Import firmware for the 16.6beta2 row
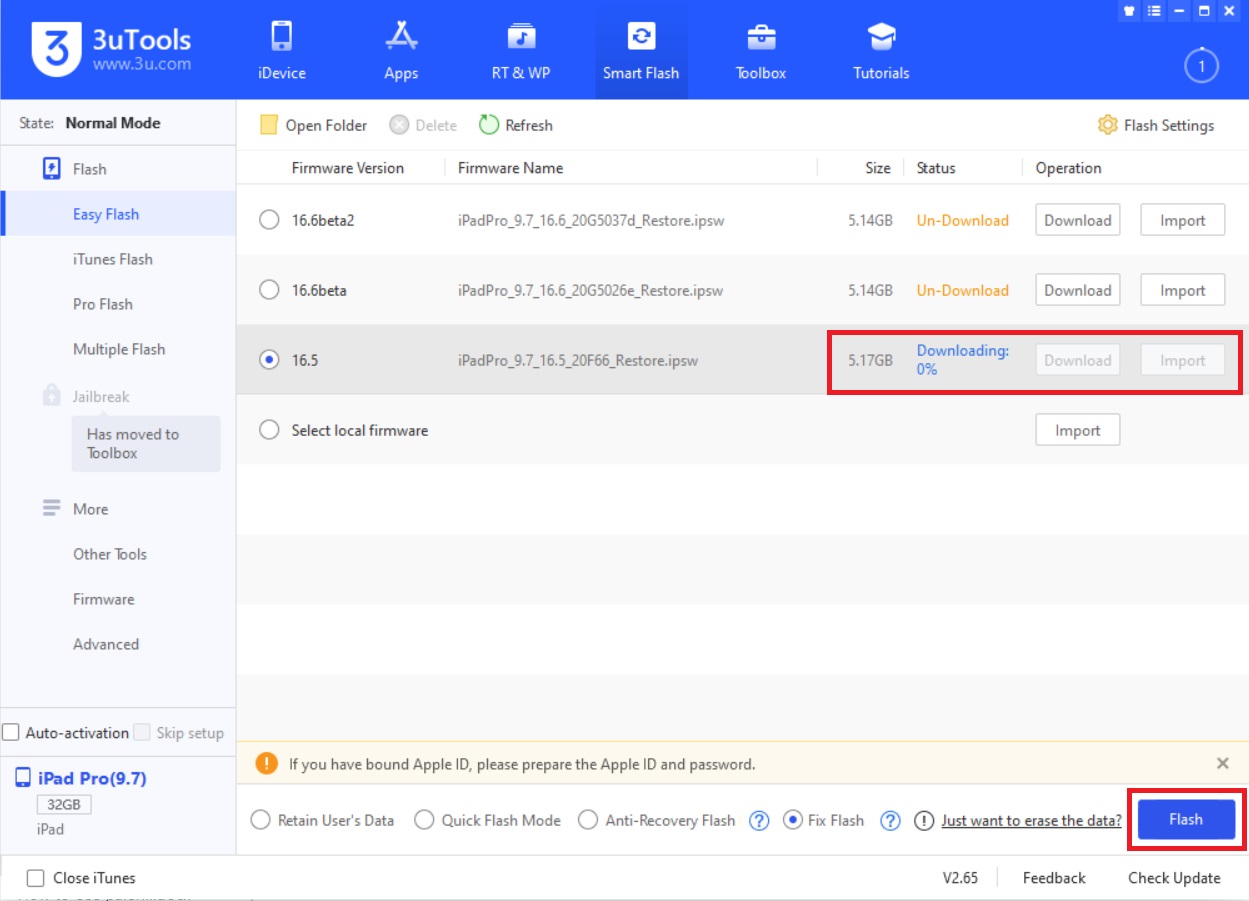Image resolution: width=1249 pixels, height=901 pixels. [x=1183, y=220]
